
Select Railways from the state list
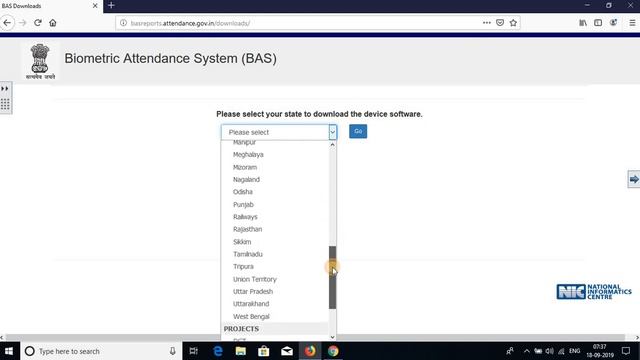(245, 217)
